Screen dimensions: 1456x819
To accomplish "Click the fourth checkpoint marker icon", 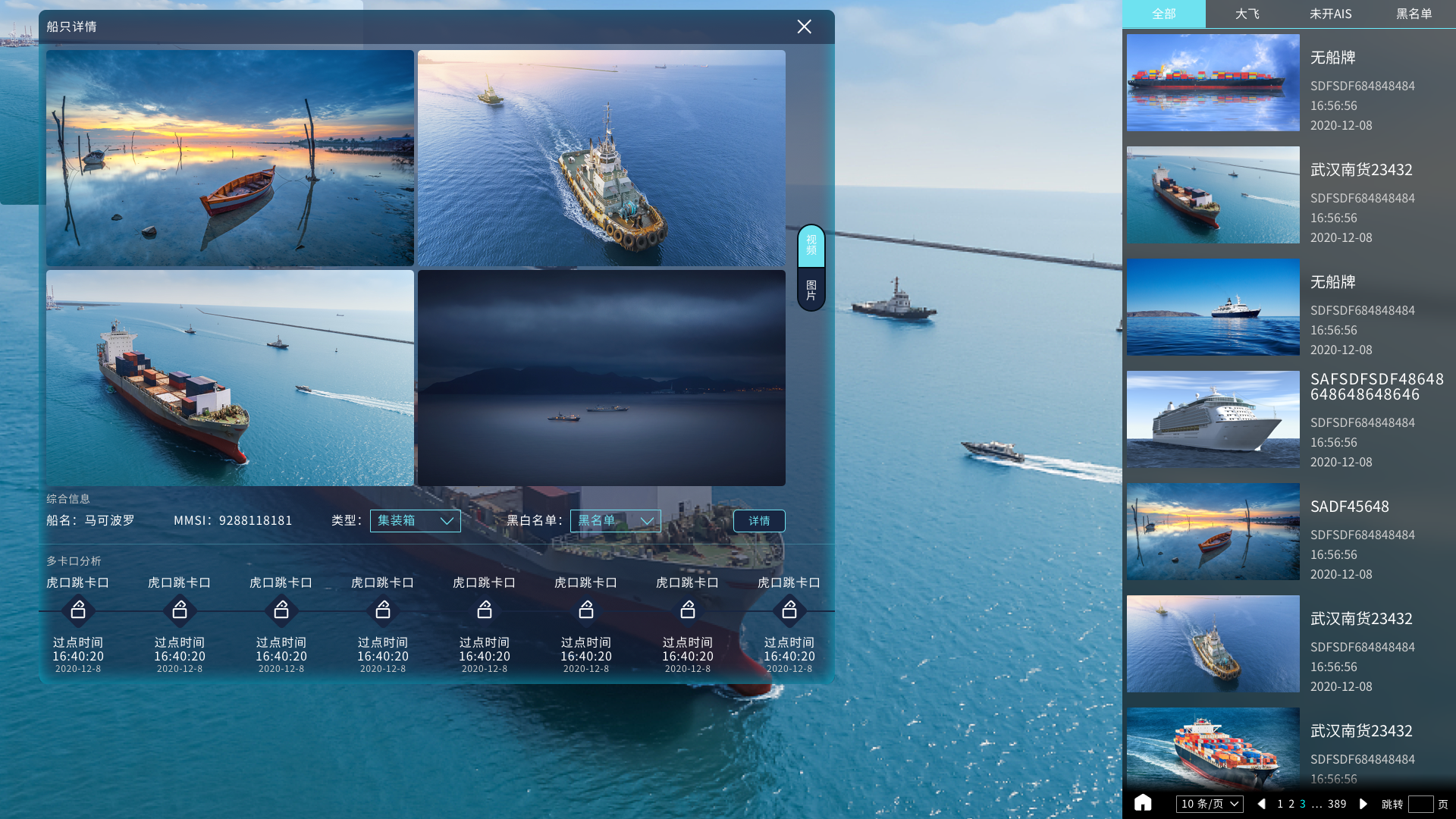I will [383, 610].
